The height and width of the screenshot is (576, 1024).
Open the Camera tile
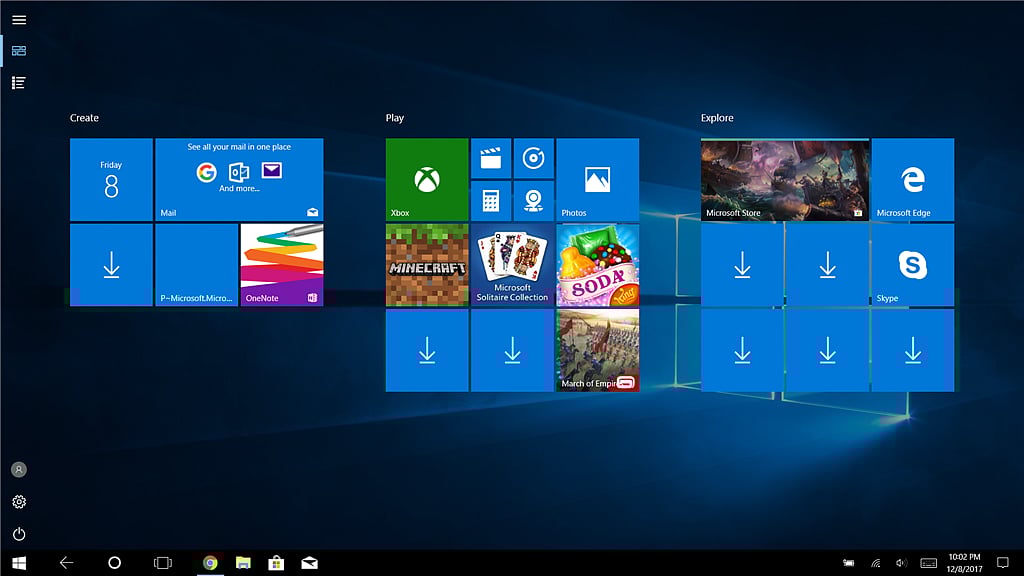click(533, 201)
